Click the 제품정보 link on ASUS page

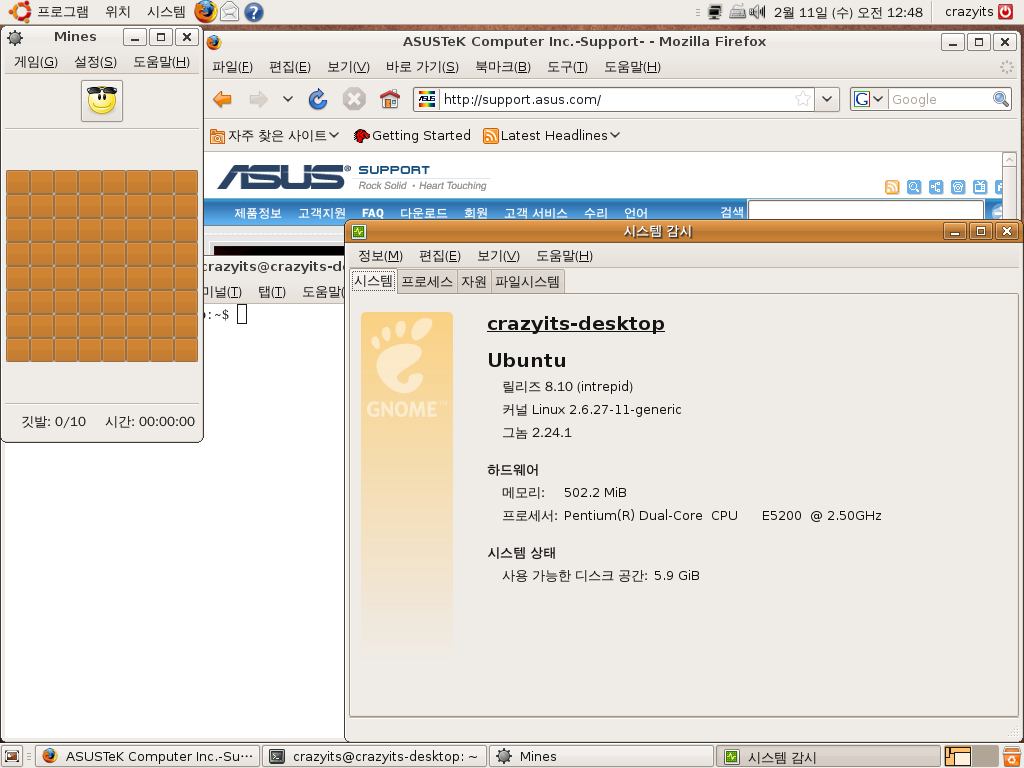click(257, 213)
